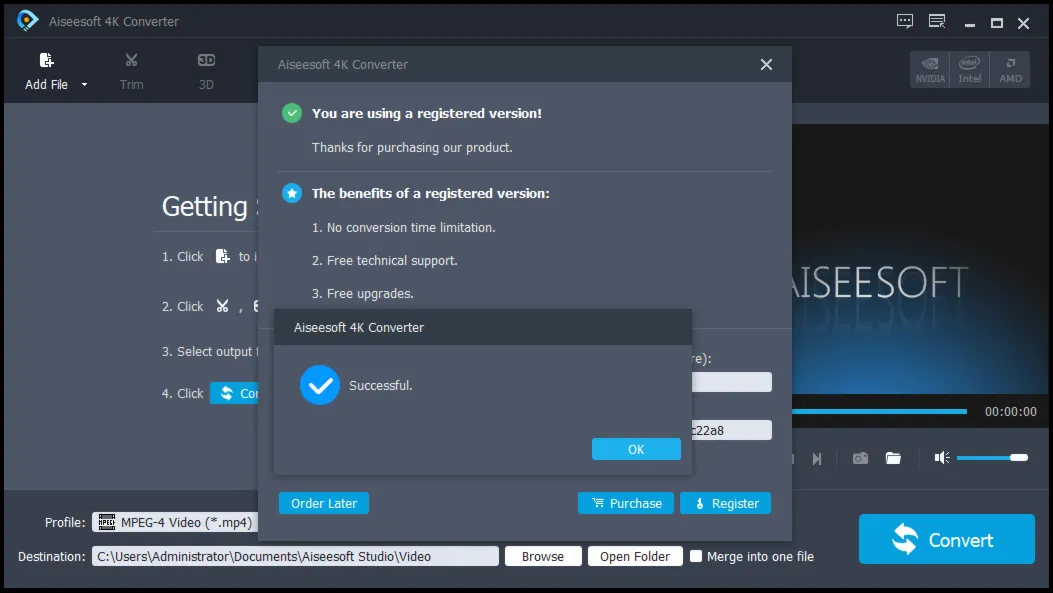Maximize the main window
1053x593 pixels.
pyautogui.click(x=997, y=24)
